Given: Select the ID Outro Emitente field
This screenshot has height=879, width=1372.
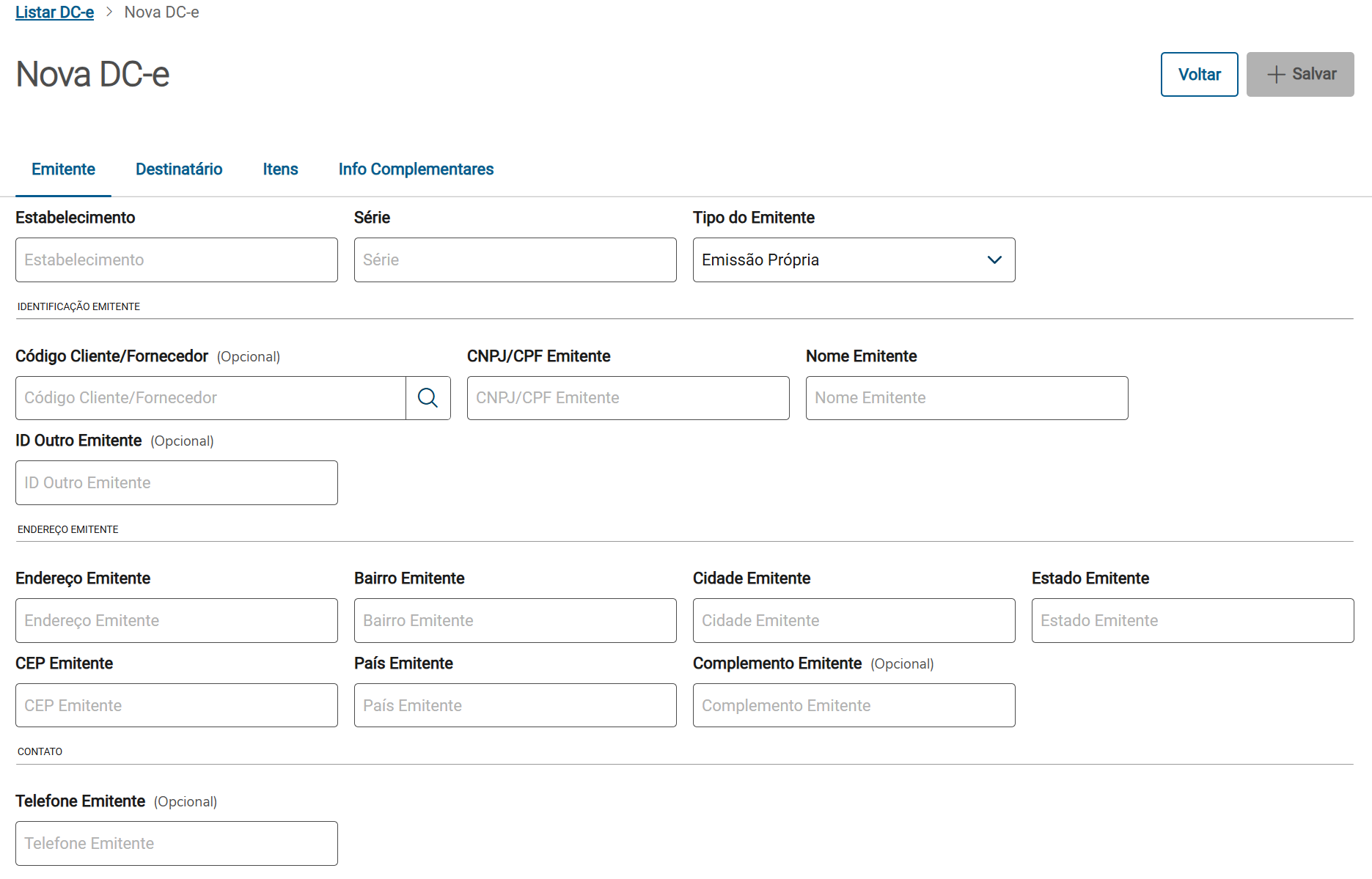Looking at the screenshot, I should tap(176, 483).
